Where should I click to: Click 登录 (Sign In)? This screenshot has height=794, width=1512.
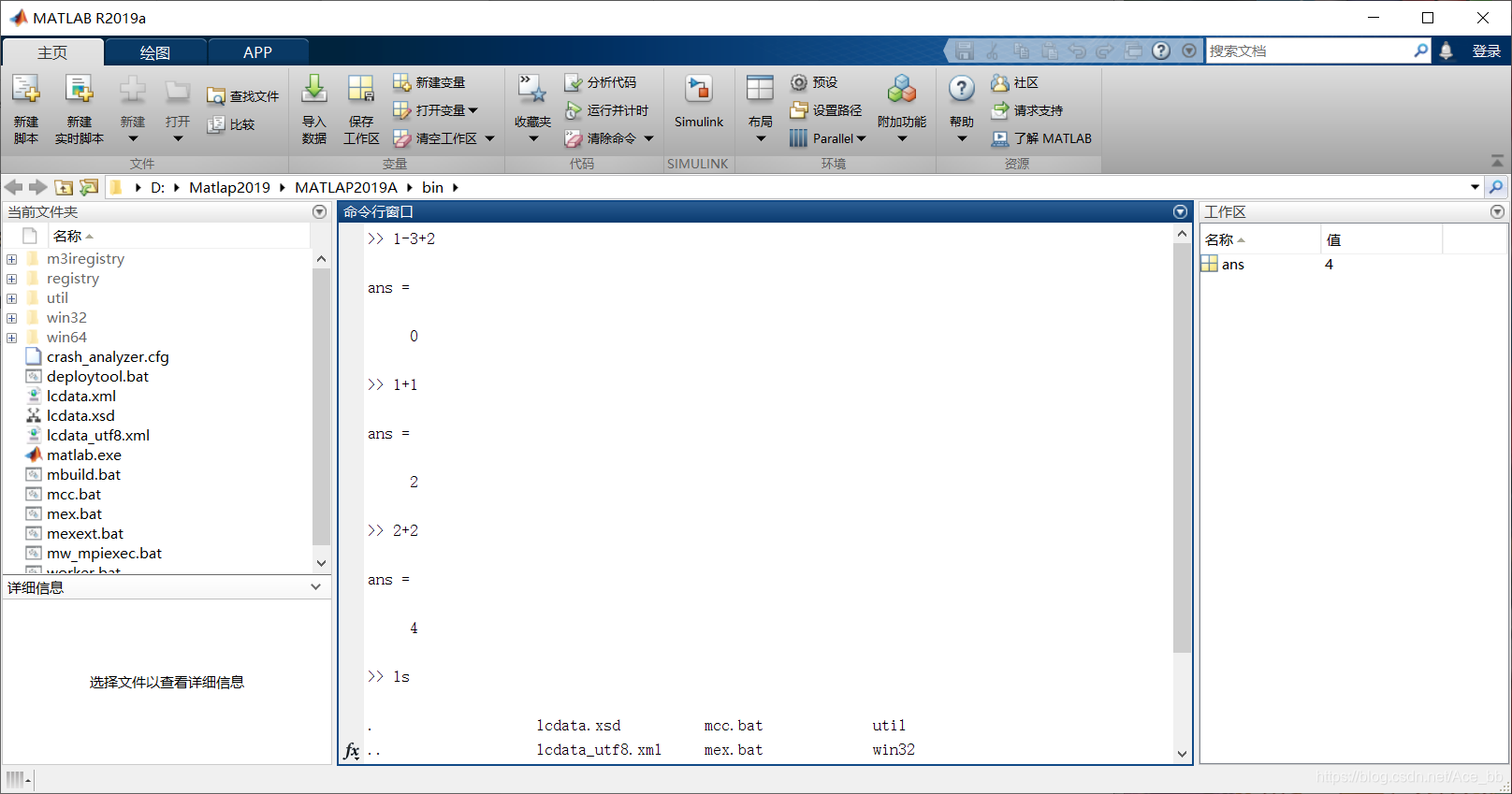(1486, 51)
